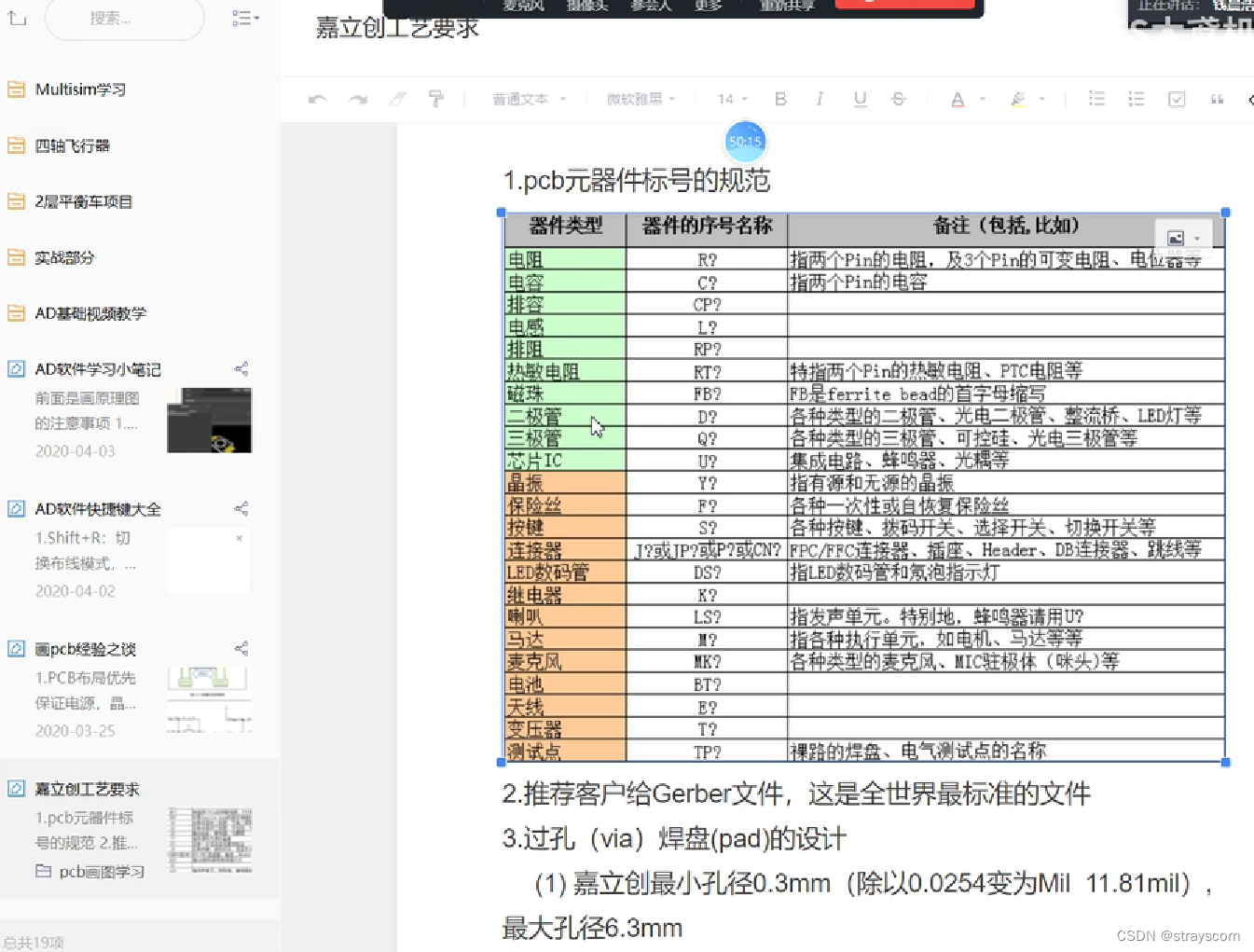The height and width of the screenshot is (952, 1254).
Task: Apply strikethrough with the S icon
Action: (x=898, y=99)
